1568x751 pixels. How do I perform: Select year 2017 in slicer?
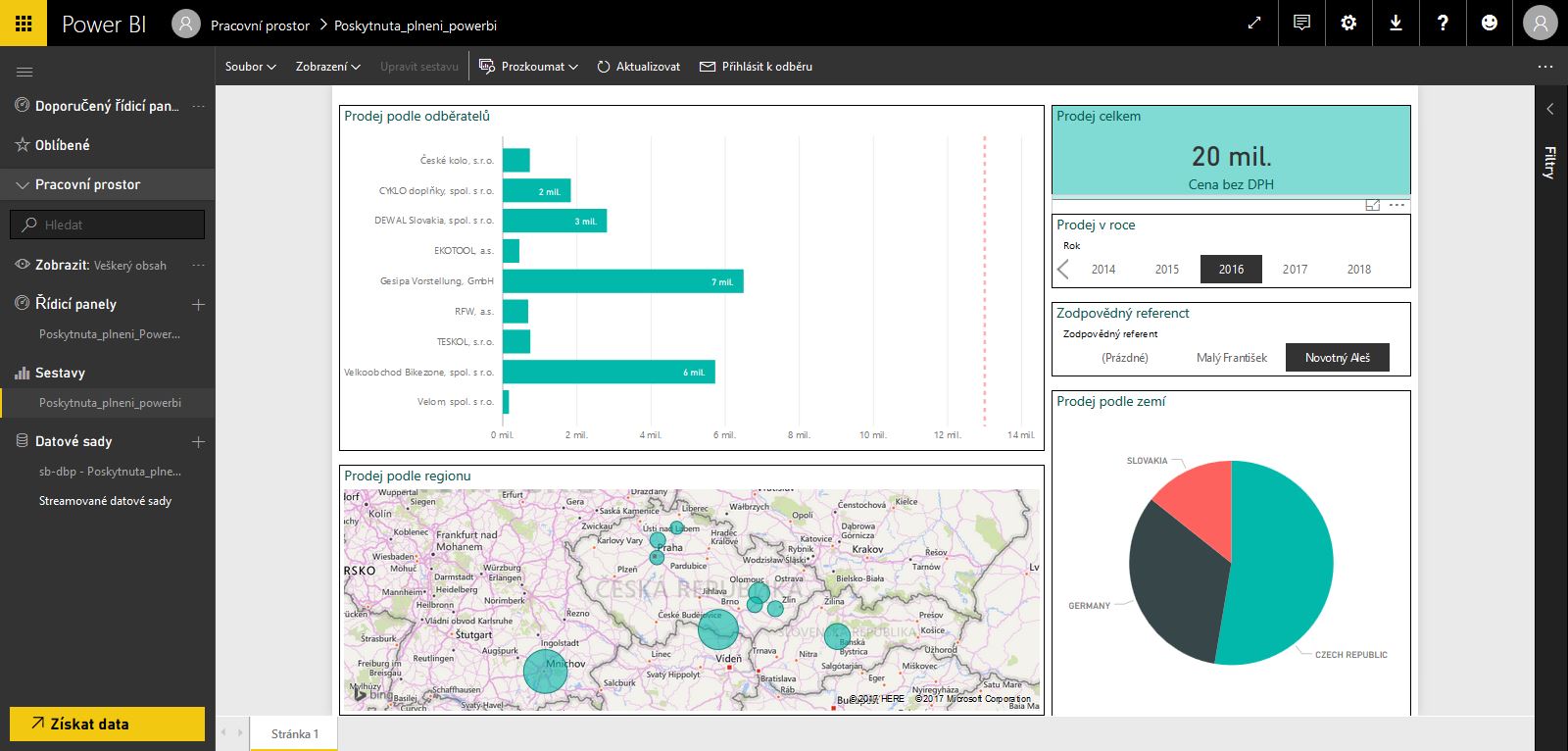coord(1296,269)
